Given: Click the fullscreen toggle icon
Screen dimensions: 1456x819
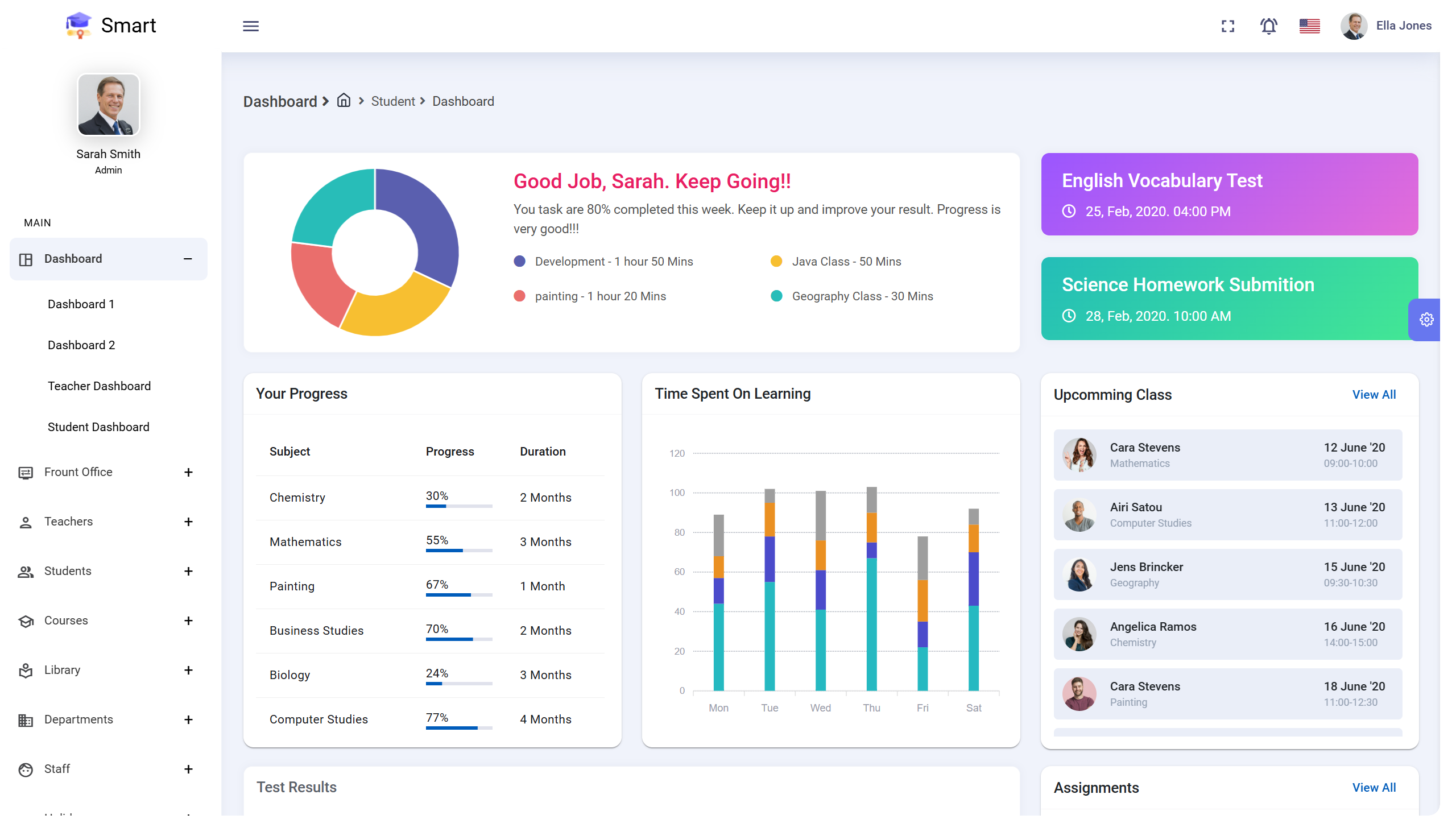Looking at the screenshot, I should tap(1227, 26).
